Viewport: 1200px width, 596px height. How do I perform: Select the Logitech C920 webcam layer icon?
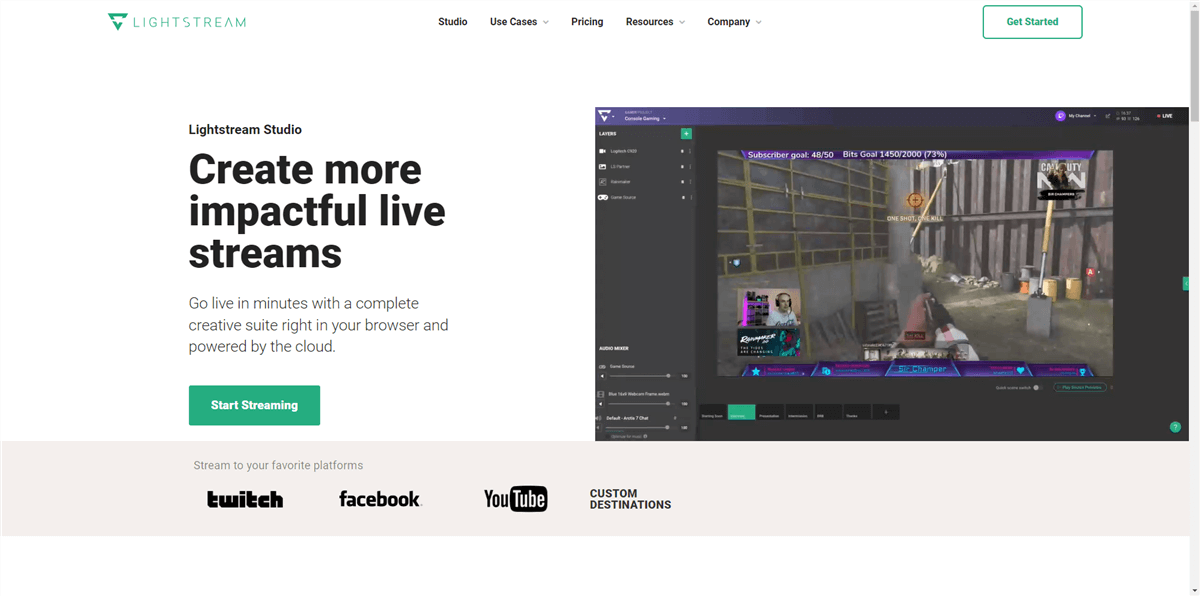pos(602,151)
